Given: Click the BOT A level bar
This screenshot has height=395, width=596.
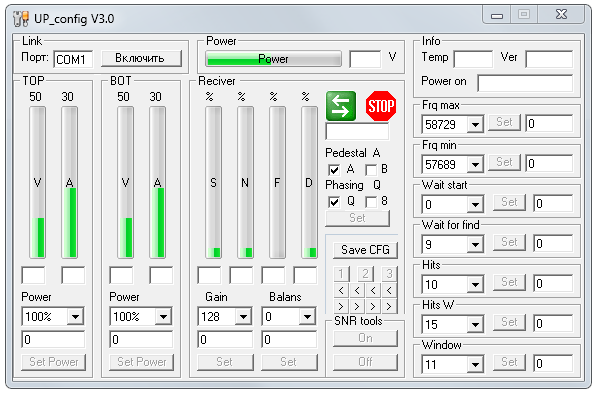Looking at the screenshot, I should (157, 182).
